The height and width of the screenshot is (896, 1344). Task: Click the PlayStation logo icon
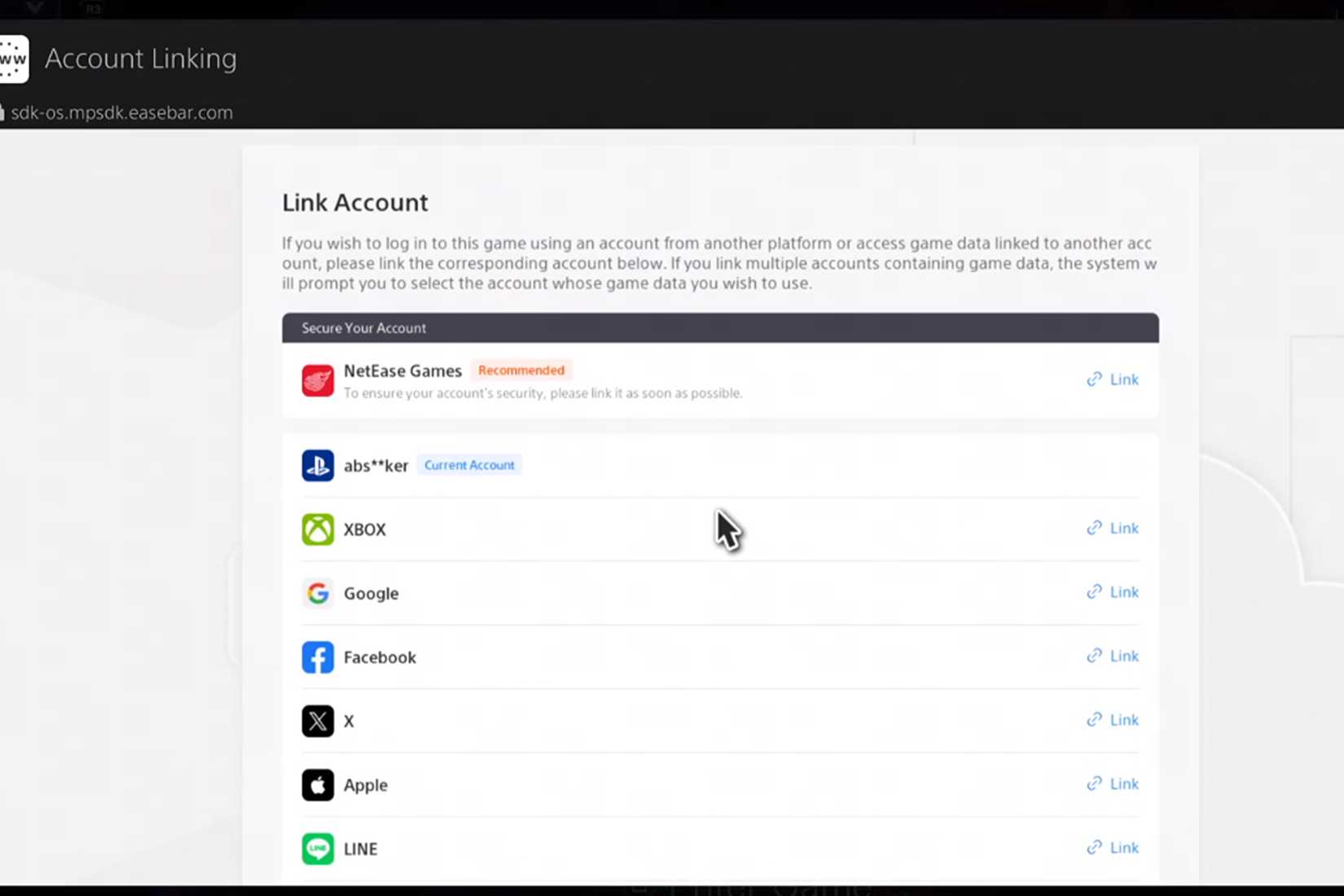pos(318,466)
